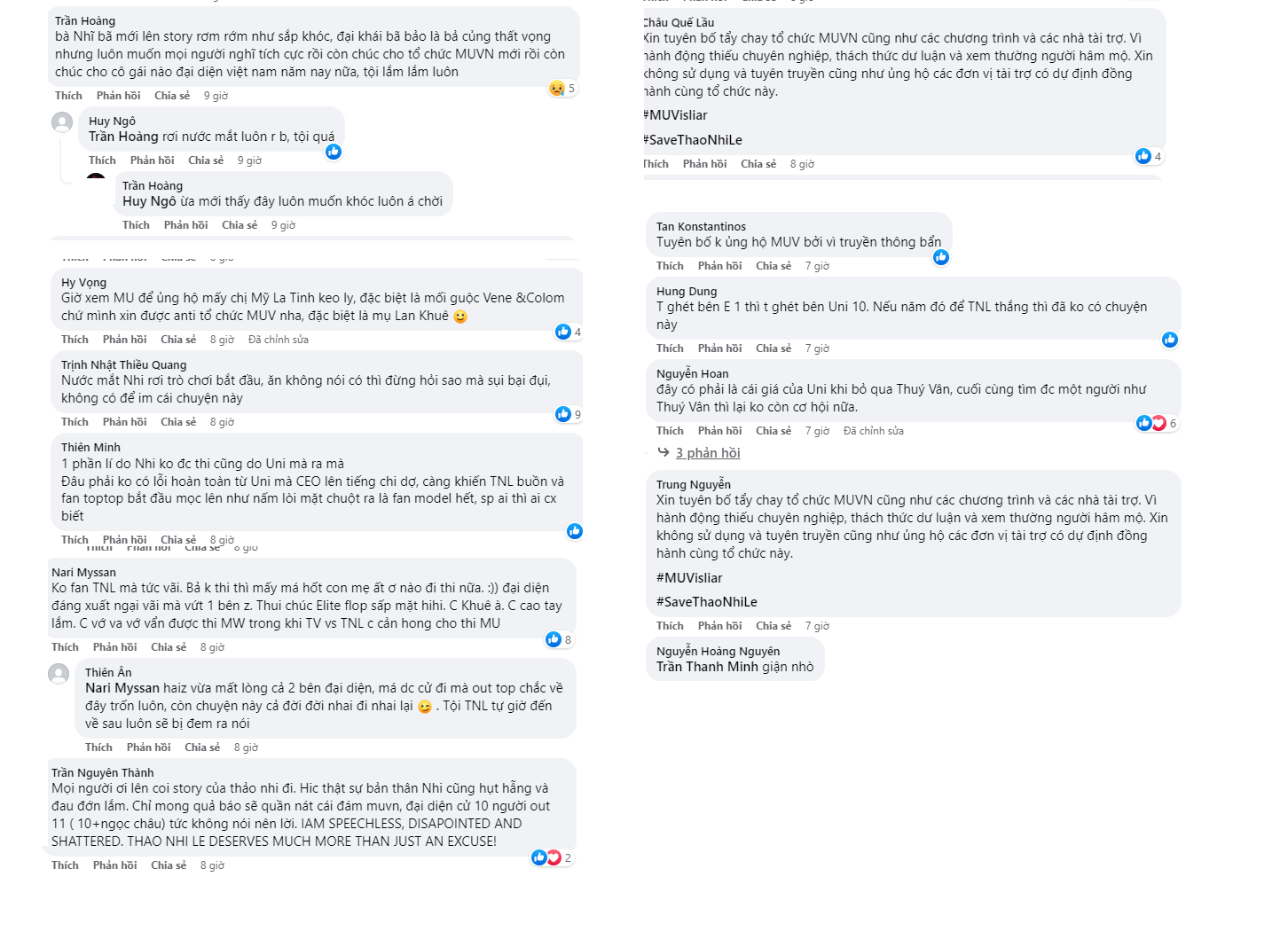Click the reaction icons on Nguyễn Hoan's comment
The height and width of the screenshot is (947, 1288).
[x=1151, y=423]
